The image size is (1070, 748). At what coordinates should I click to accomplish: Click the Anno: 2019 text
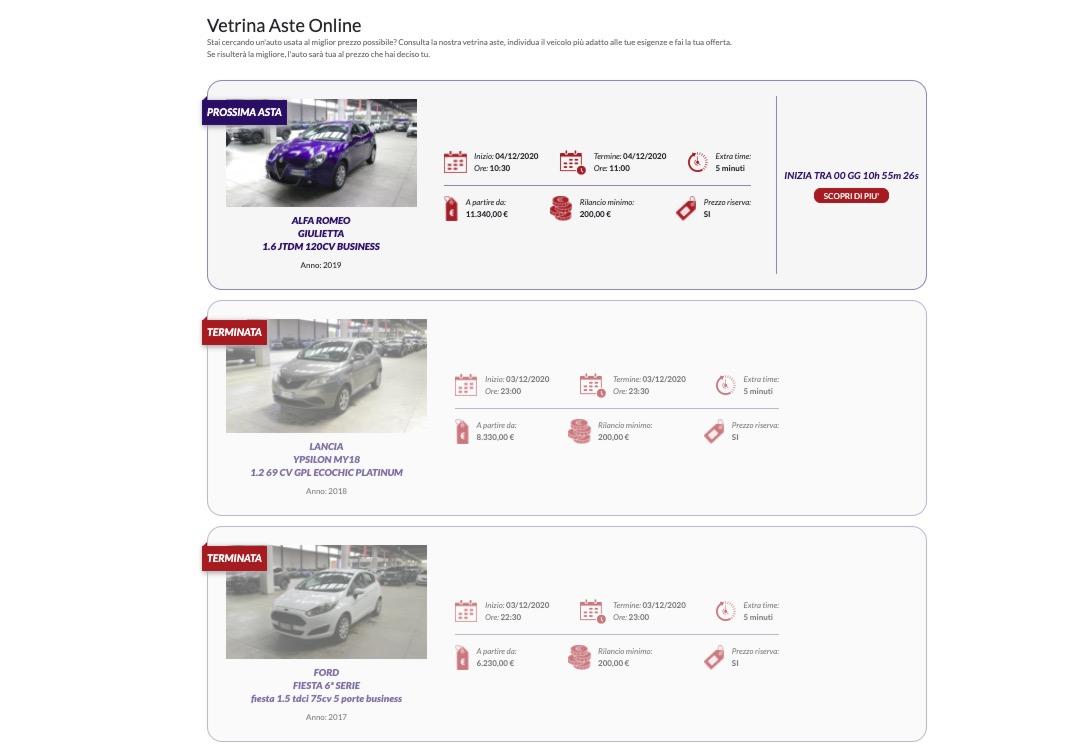click(321, 265)
